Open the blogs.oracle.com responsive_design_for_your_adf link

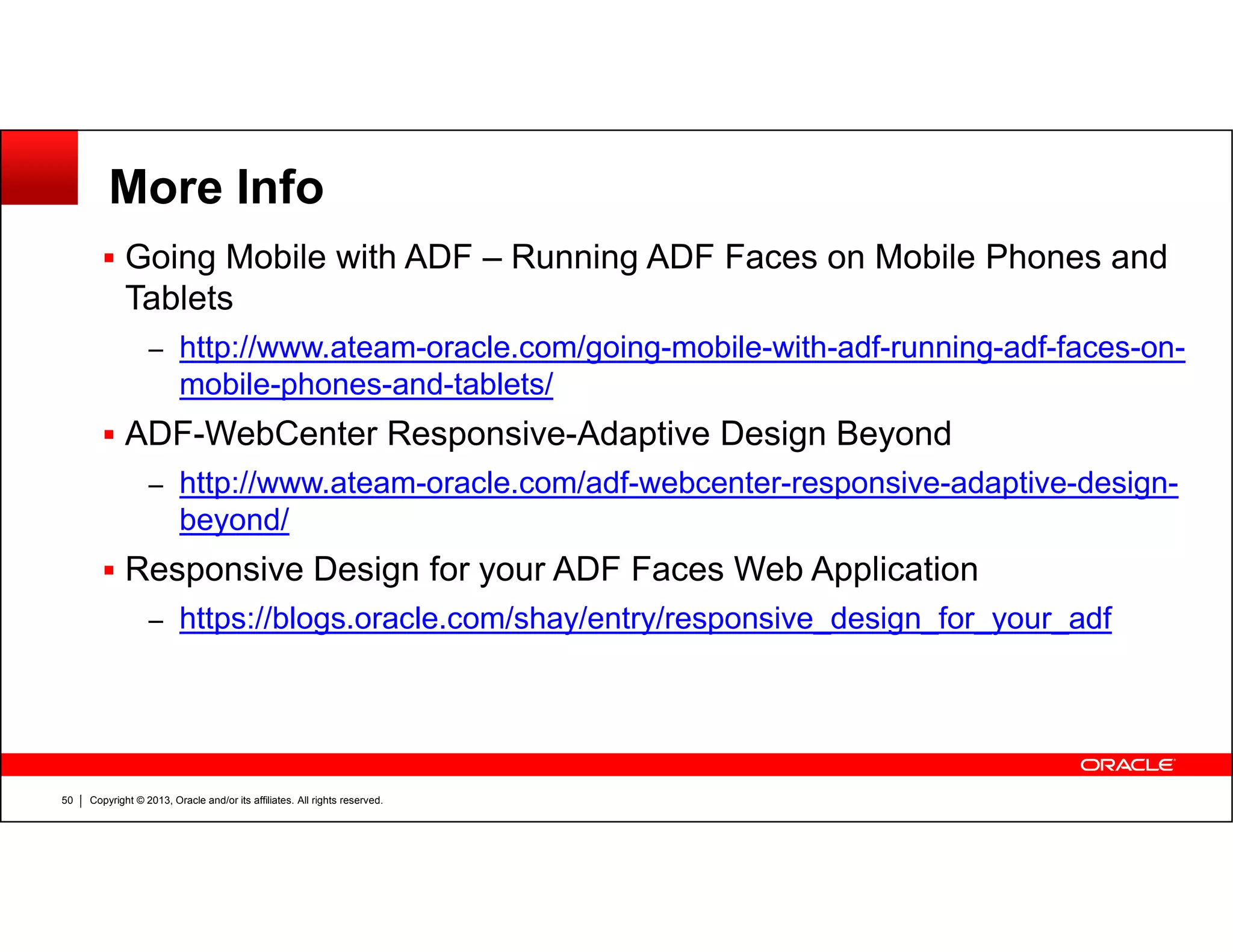(x=645, y=619)
